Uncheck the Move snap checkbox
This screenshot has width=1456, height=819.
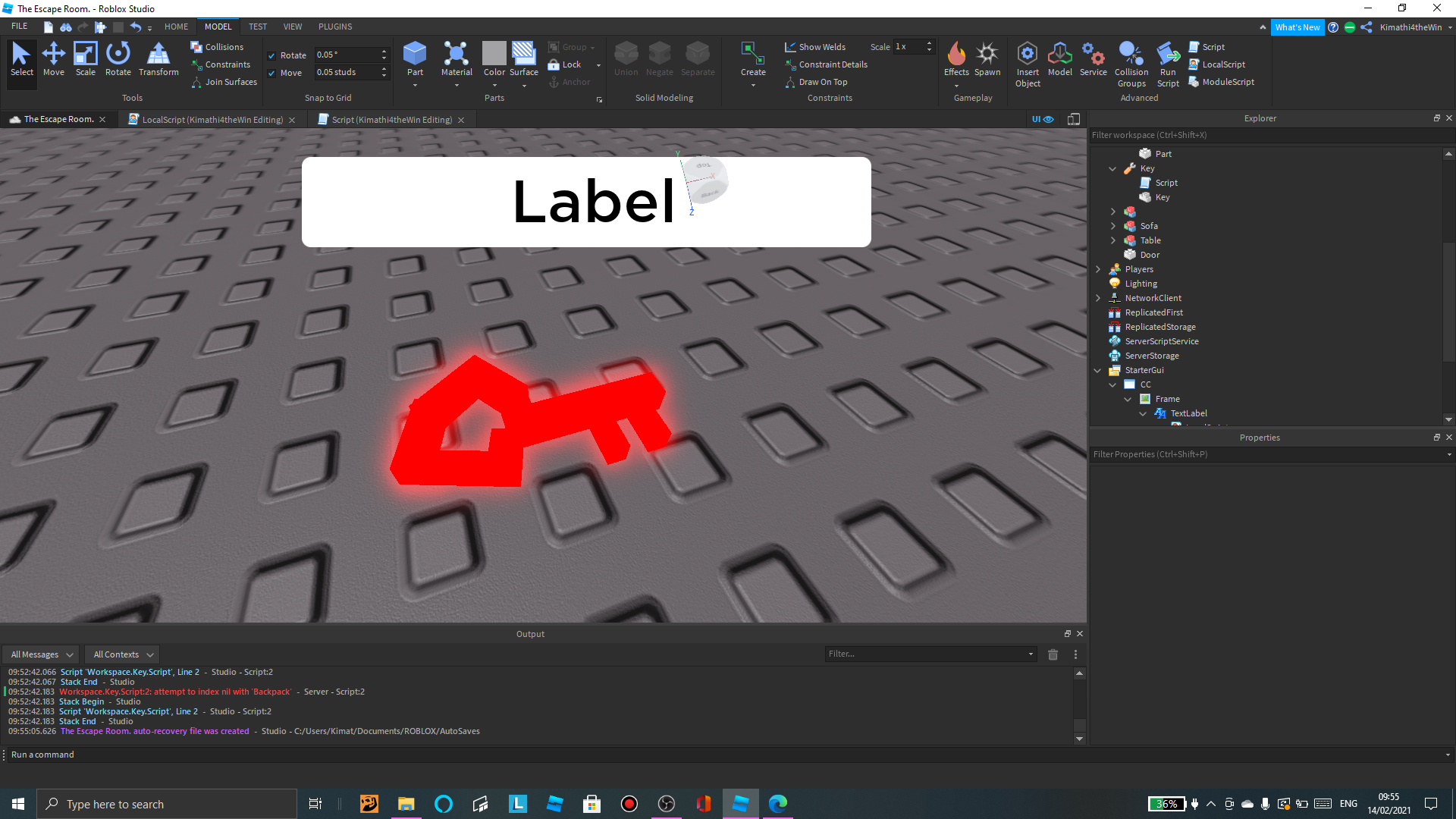[x=271, y=73]
